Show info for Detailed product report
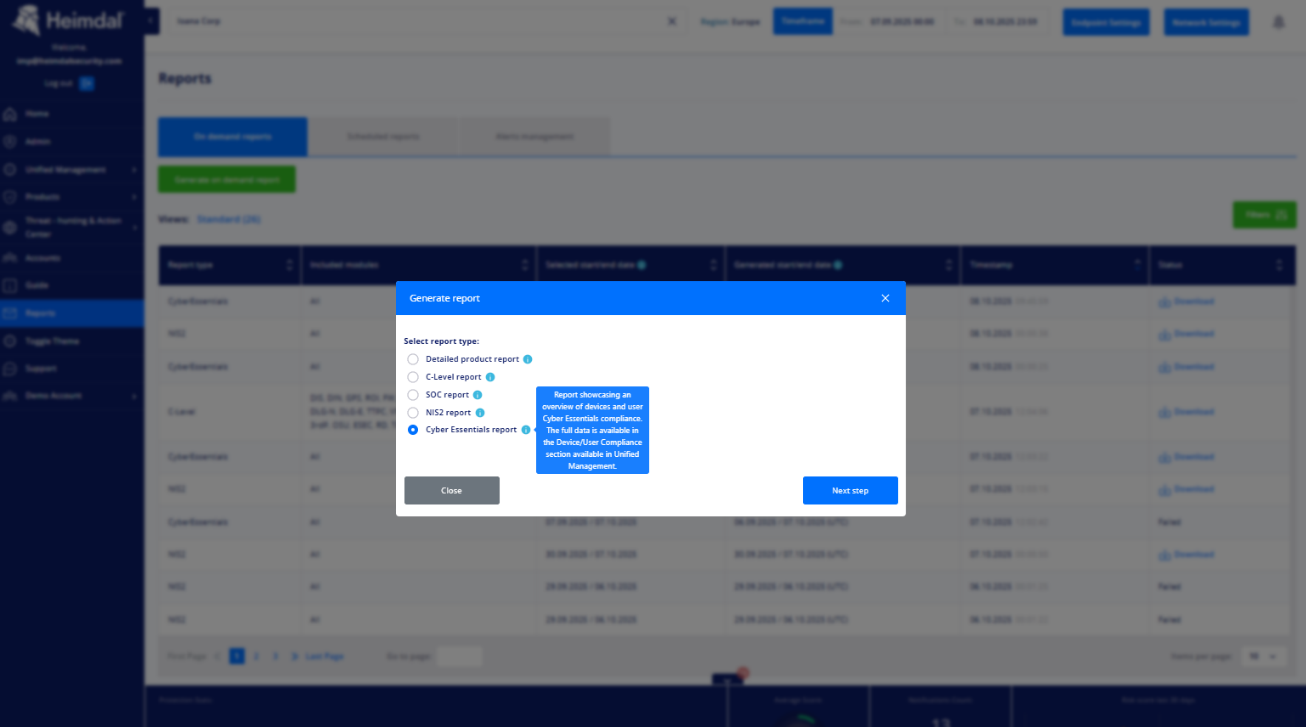The image size is (1306, 727). (527, 359)
